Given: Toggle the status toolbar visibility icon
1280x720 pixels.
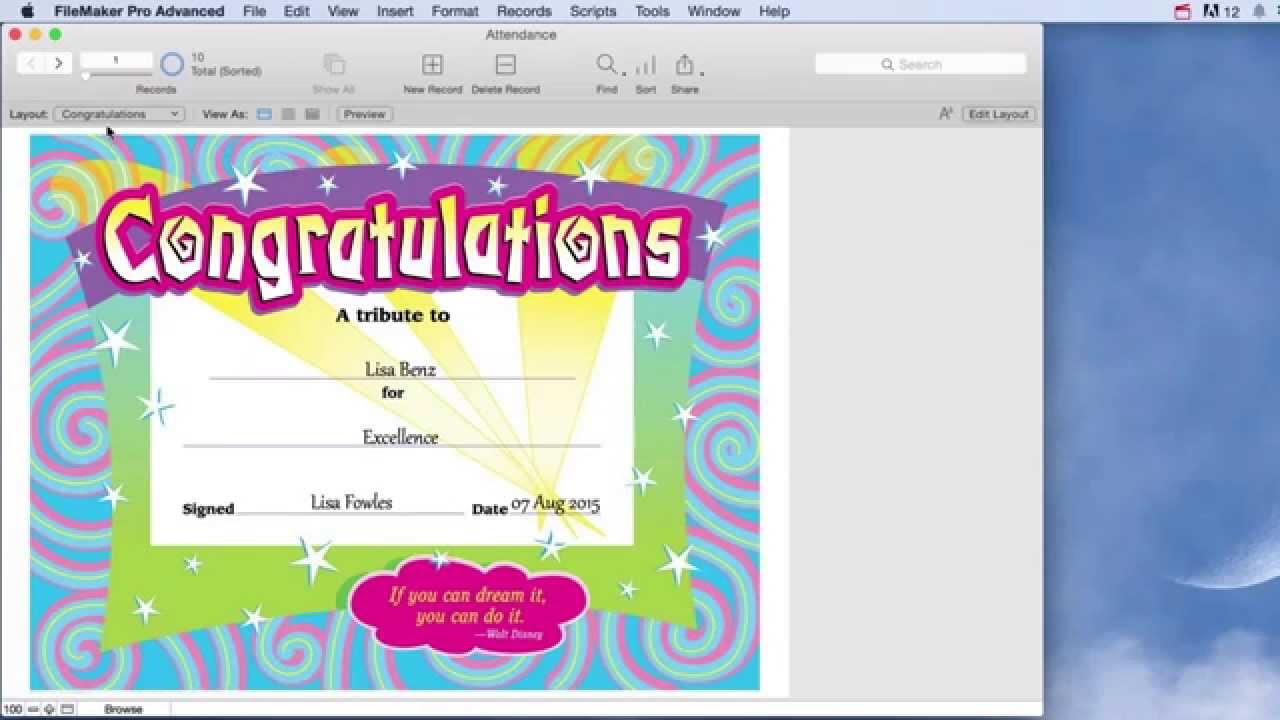Looking at the screenshot, I should [x=67, y=709].
